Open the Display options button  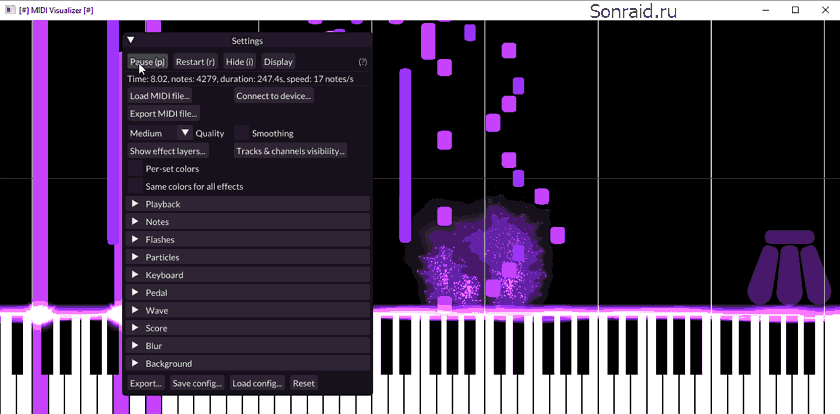click(x=278, y=62)
